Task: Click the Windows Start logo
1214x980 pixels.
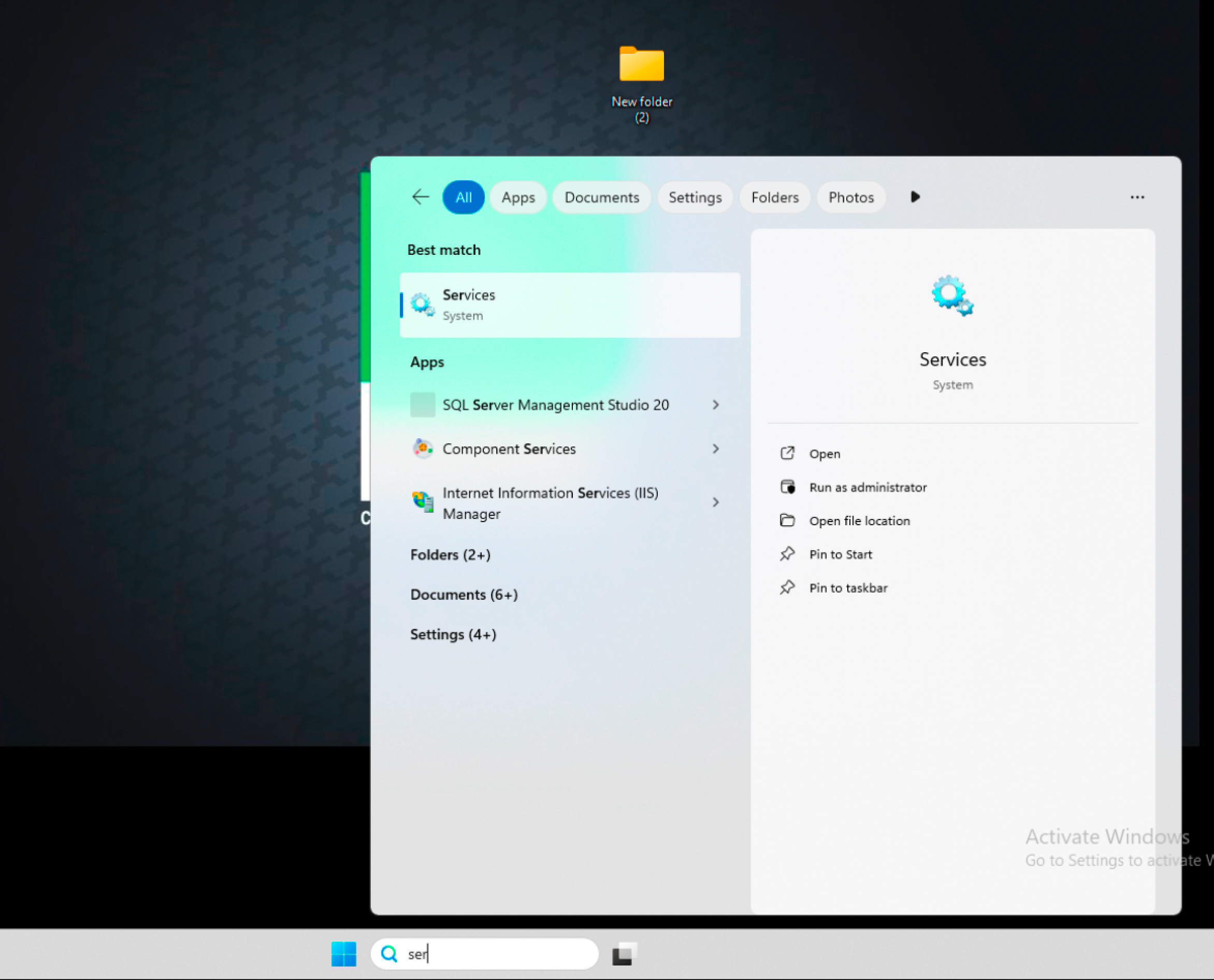Action: [x=344, y=954]
